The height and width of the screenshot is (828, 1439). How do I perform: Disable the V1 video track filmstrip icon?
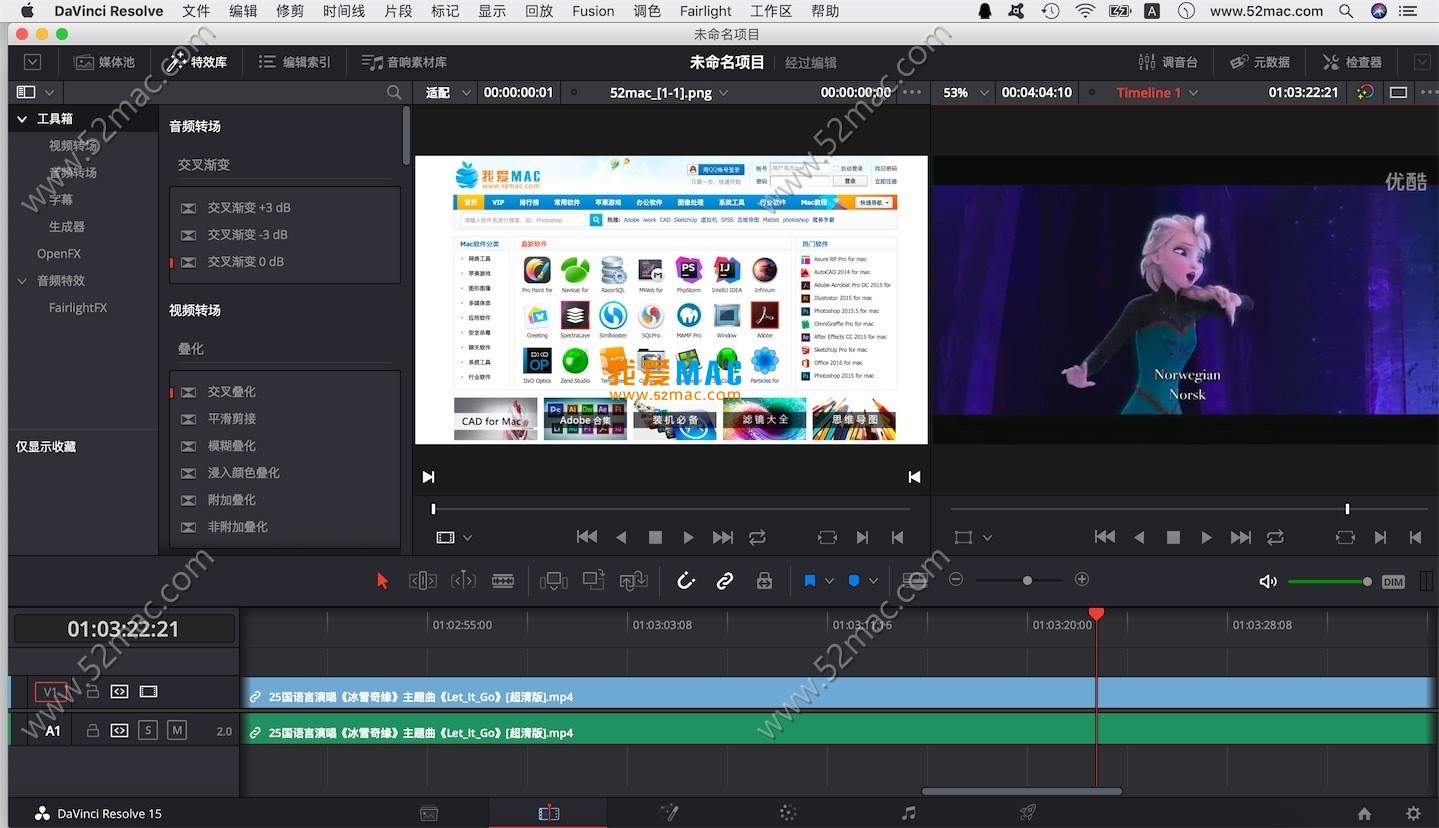coord(149,691)
